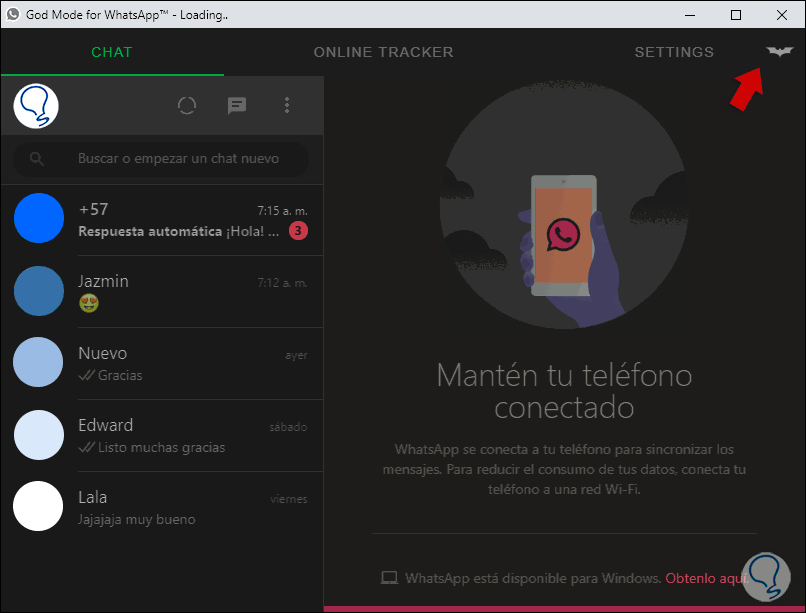Start a new chat via message icon
Screen dimensions: 806x613
[x=237, y=105]
